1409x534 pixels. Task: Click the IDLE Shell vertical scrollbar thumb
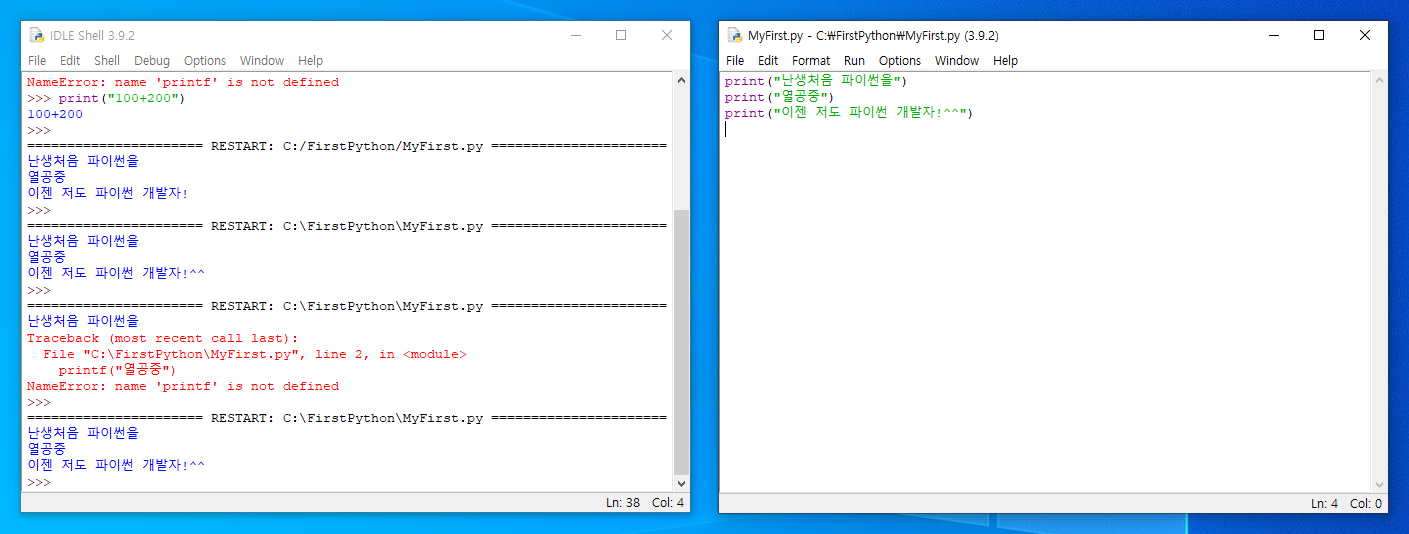pos(681,342)
